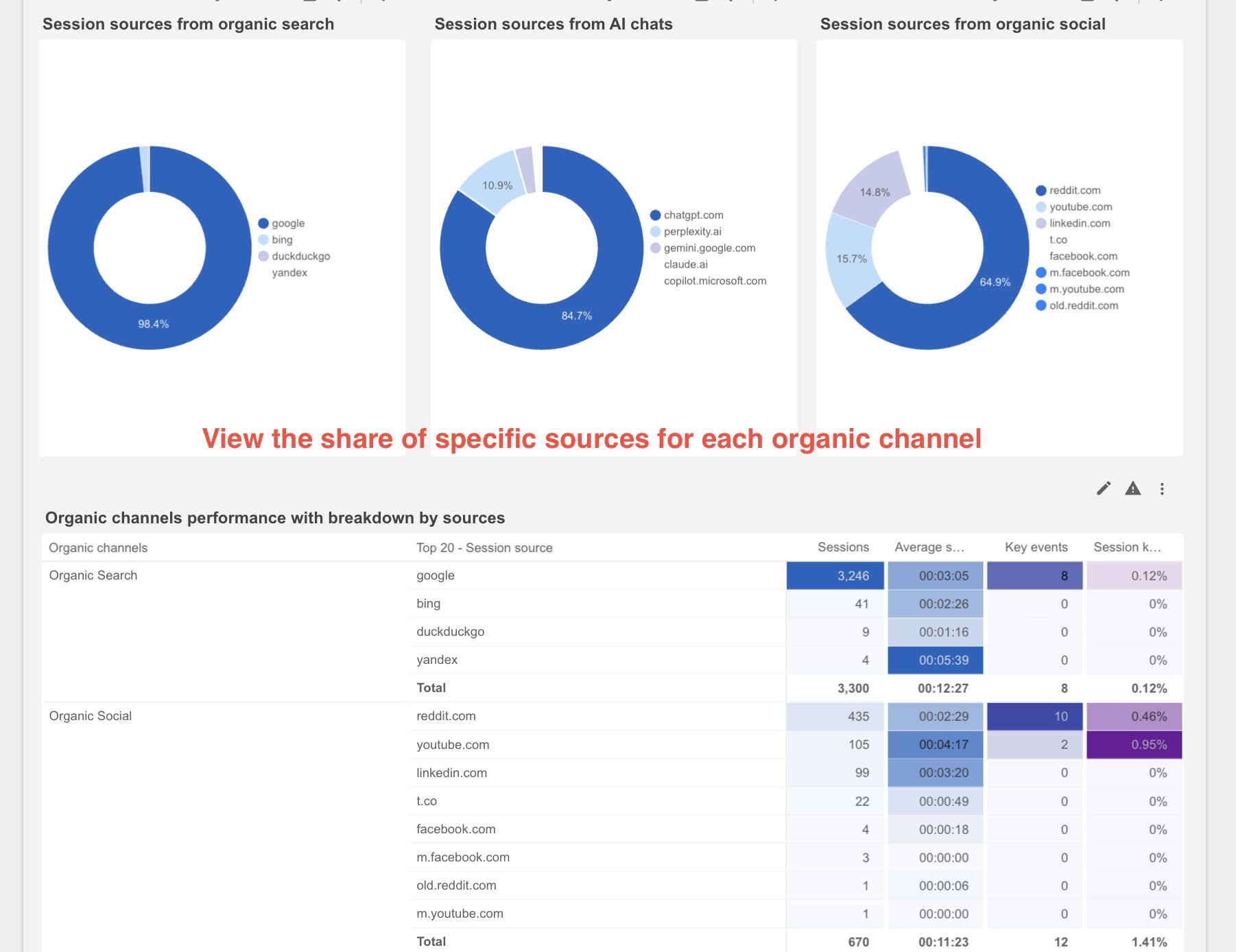Image resolution: width=1236 pixels, height=952 pixels.
Task: Sort table by Sessions column header
Action: 843,547
